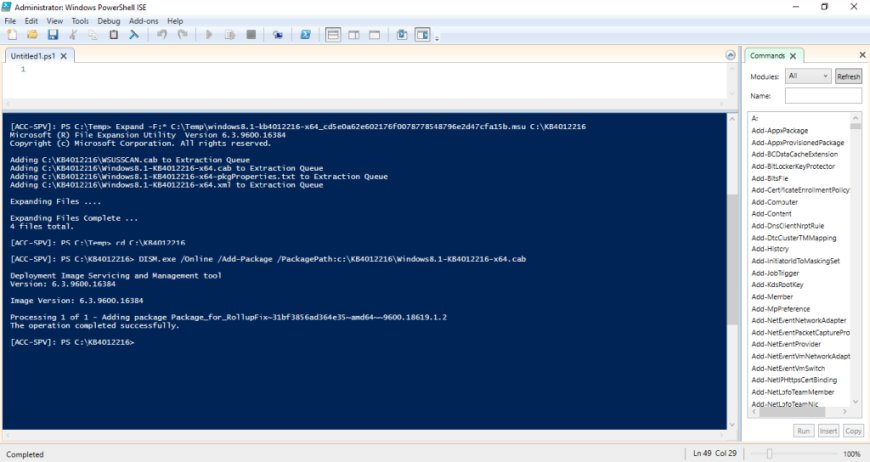
Task: Open the File menu
Action: (10, 21)
